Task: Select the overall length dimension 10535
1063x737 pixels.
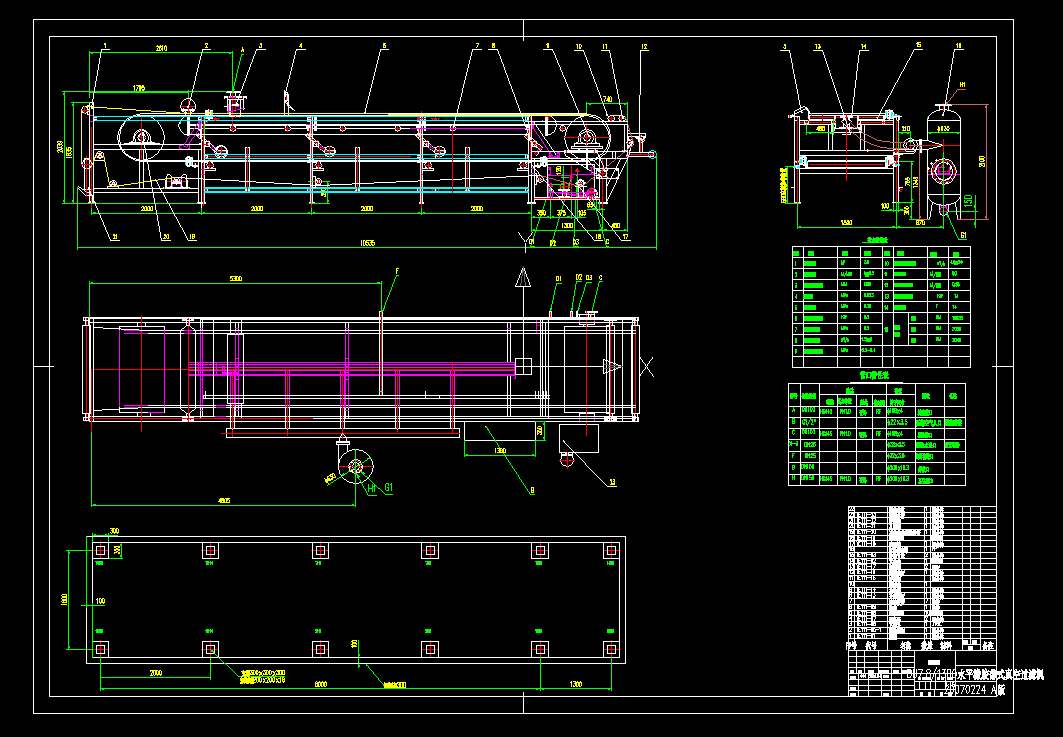Action: point(367,243)
